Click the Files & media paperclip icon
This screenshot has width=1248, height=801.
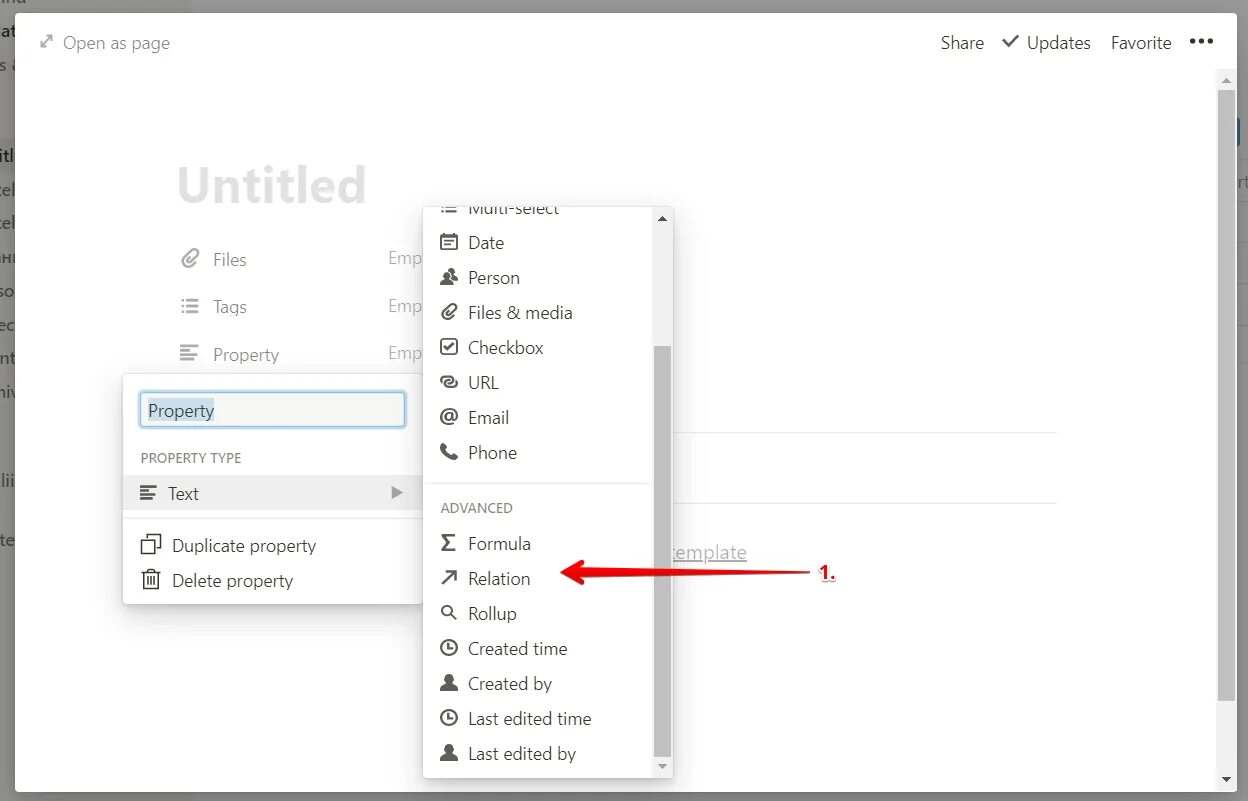click(449, 312)
